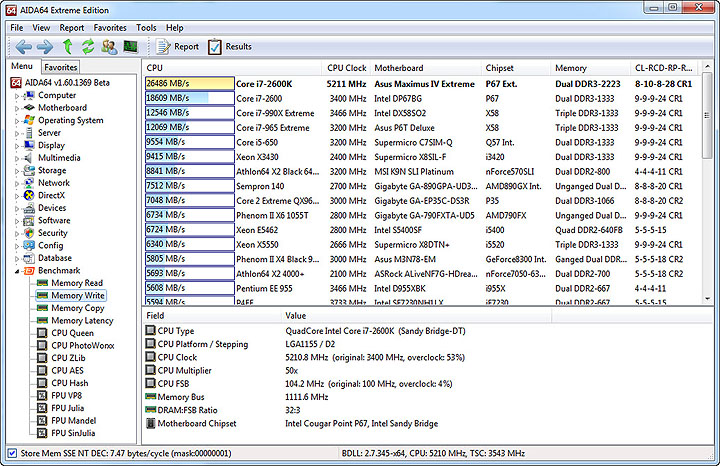Viewport: 720px width, 466px height.
Task: Select the Operating System tree node
Action: click(70, 120)
